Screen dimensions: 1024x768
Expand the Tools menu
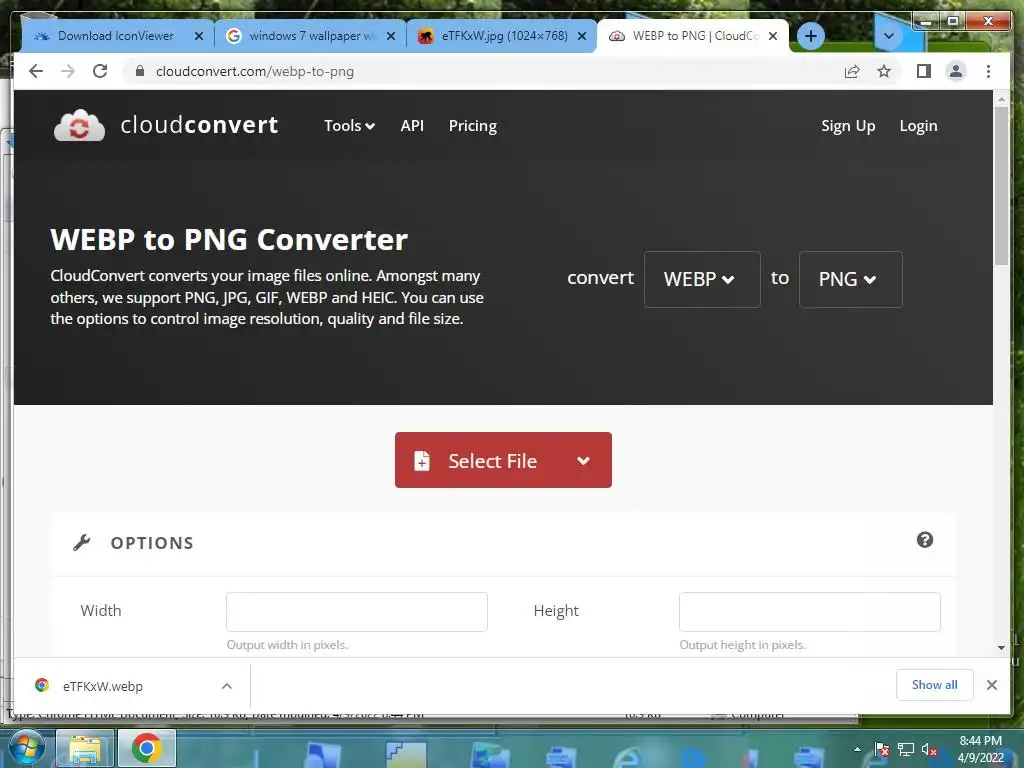[349, 125]
